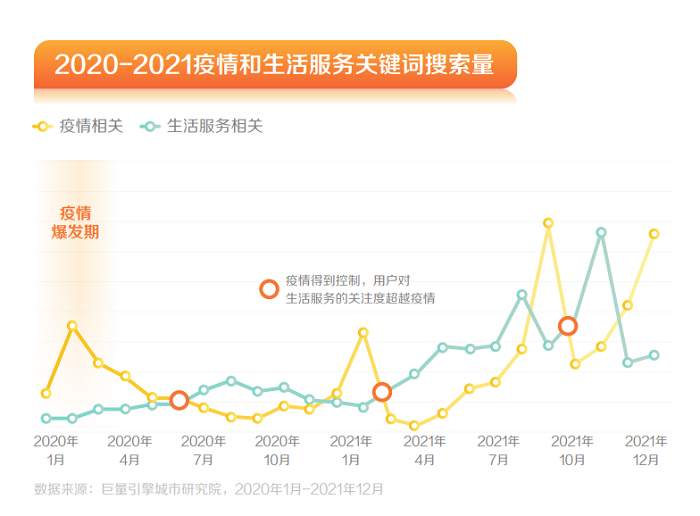
Task: Click the last yellow data point on the right
Action: 654,234
